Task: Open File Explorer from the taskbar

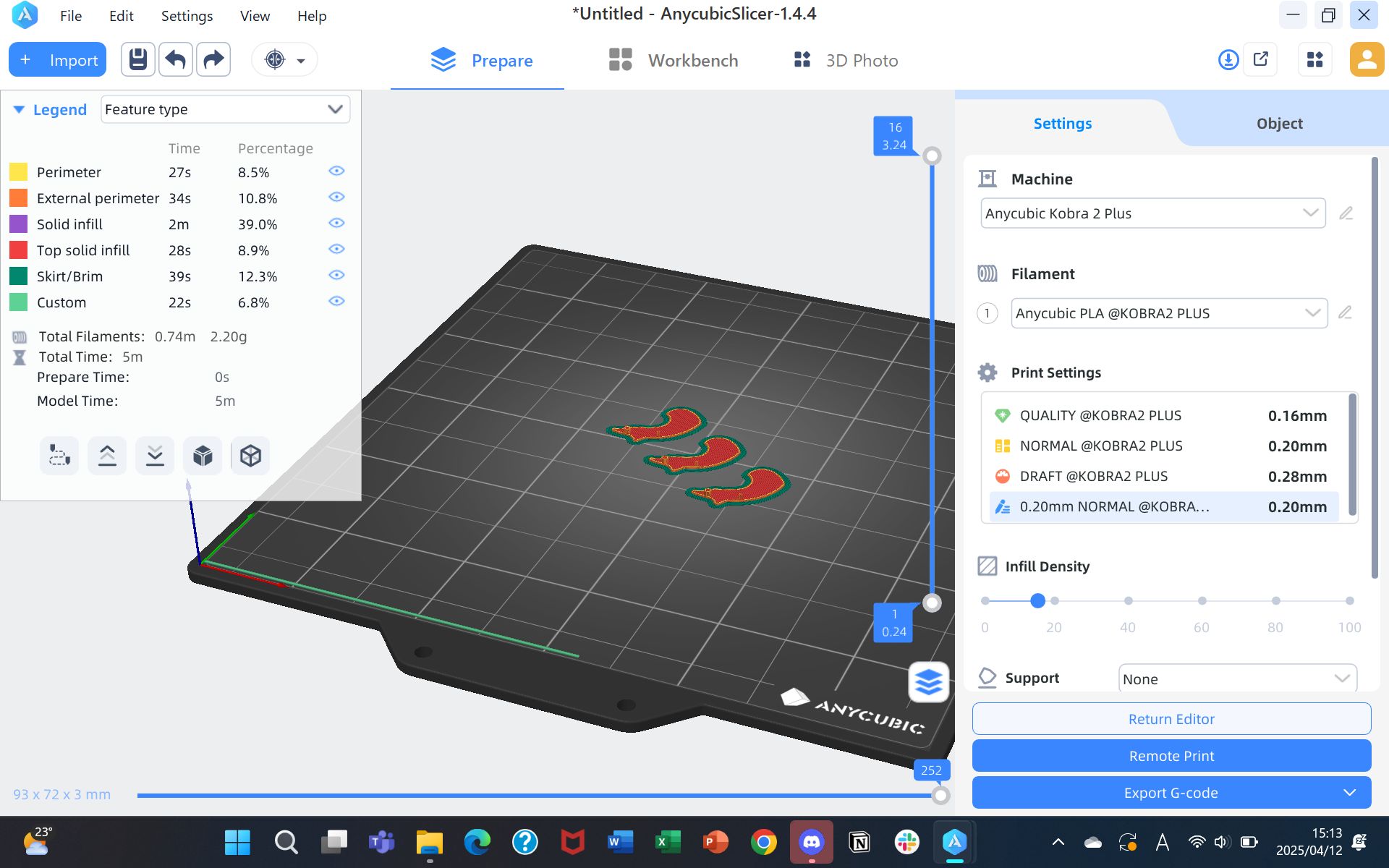Action: pyautogui.click(x=430, y=842)
